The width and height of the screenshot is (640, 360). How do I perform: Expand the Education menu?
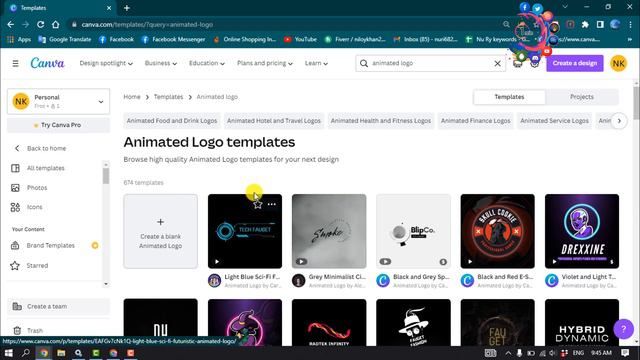[x=207, y=63]
